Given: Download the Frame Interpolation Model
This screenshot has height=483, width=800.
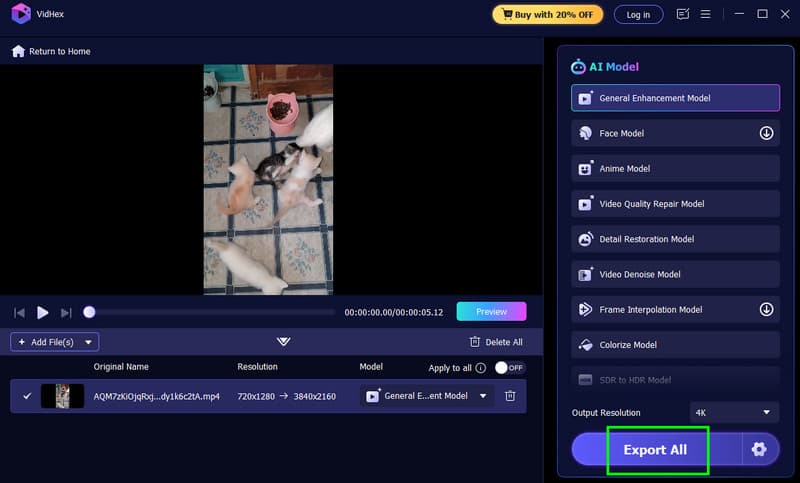Looking at the screenshot, I should (x=766, y=310).
